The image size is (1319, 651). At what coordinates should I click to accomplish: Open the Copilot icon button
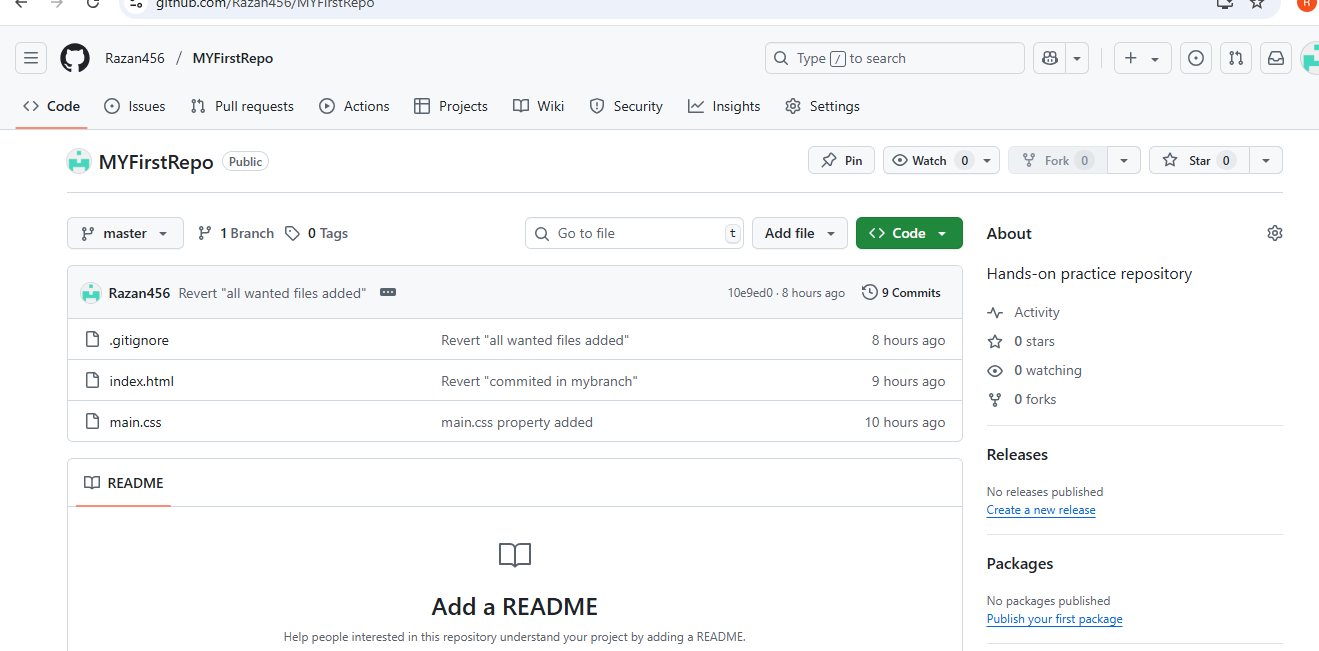[1049, 58]
